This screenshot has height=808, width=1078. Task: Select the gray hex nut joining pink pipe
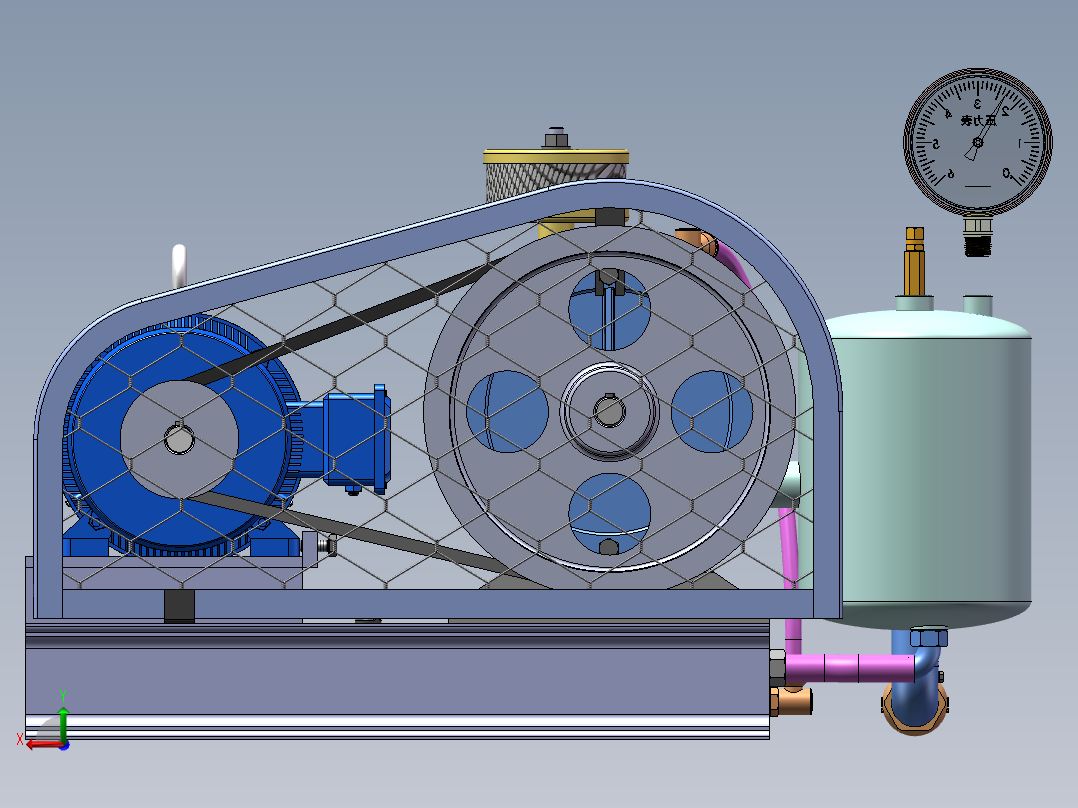[x=778, y=666]
